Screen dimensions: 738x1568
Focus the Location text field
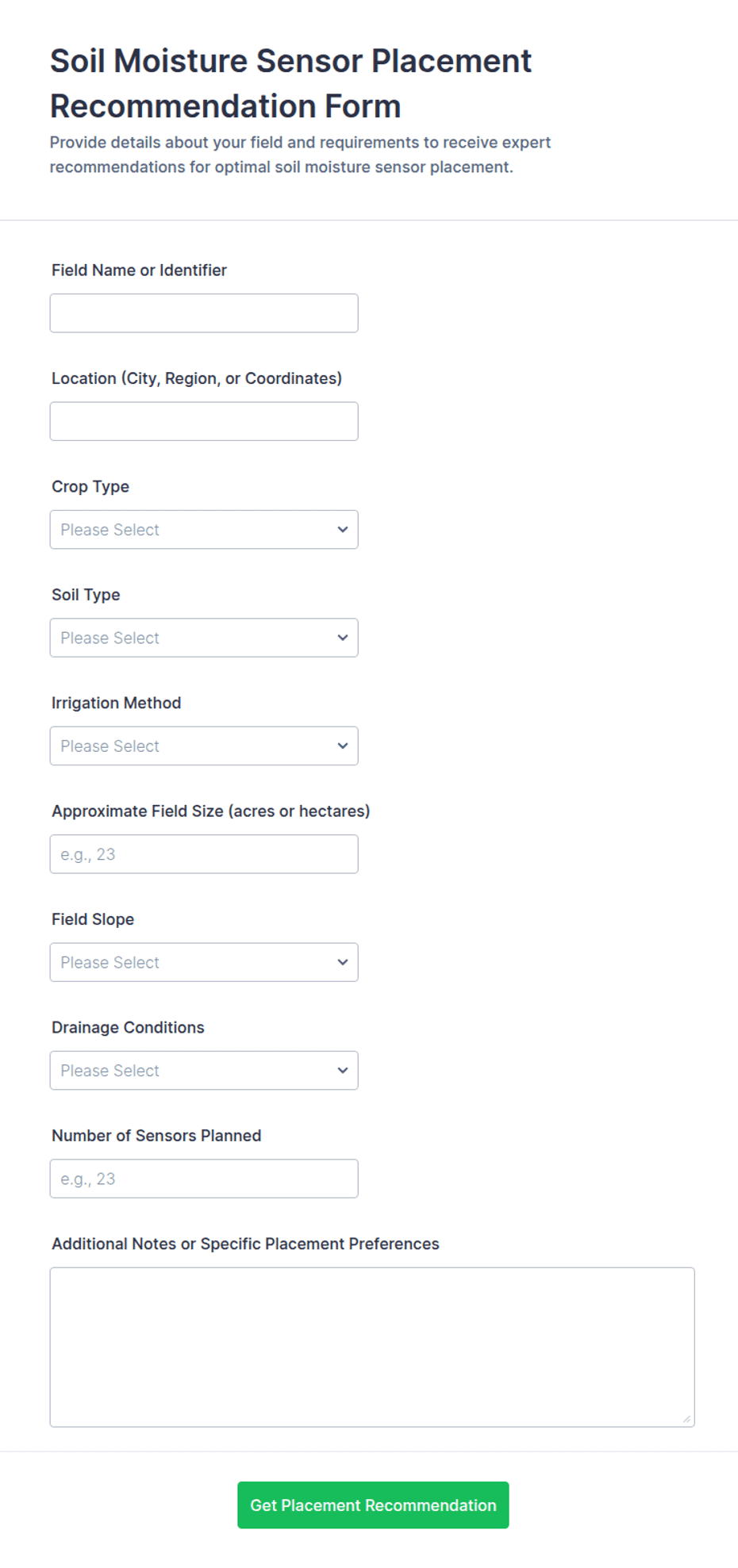coord(204,421)
